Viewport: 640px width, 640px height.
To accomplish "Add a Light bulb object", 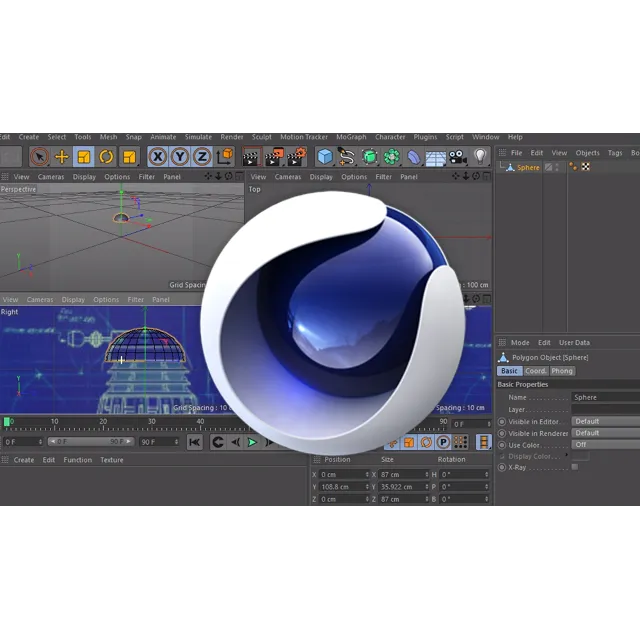I will tap(480, 156).
